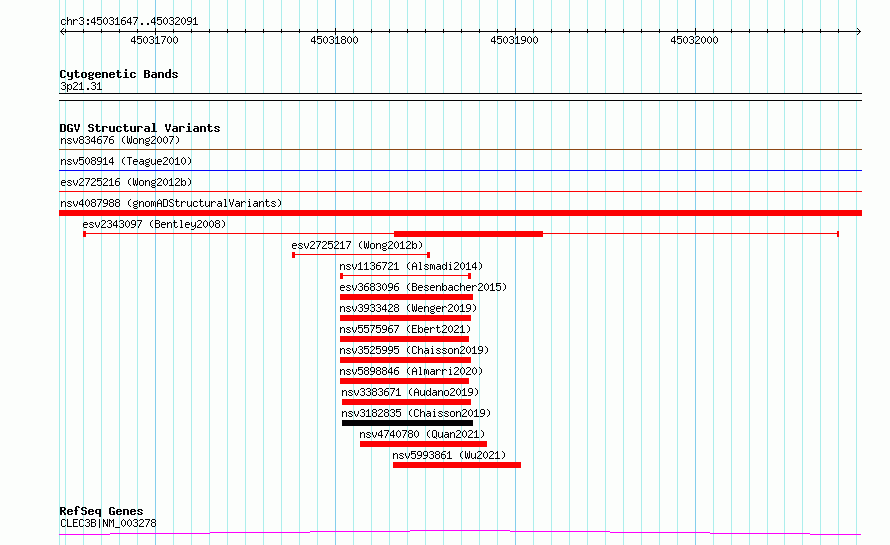Select the 3p21.31 cytogenetic band label
Screen dimensions: 890x545
tap(81, 87)
